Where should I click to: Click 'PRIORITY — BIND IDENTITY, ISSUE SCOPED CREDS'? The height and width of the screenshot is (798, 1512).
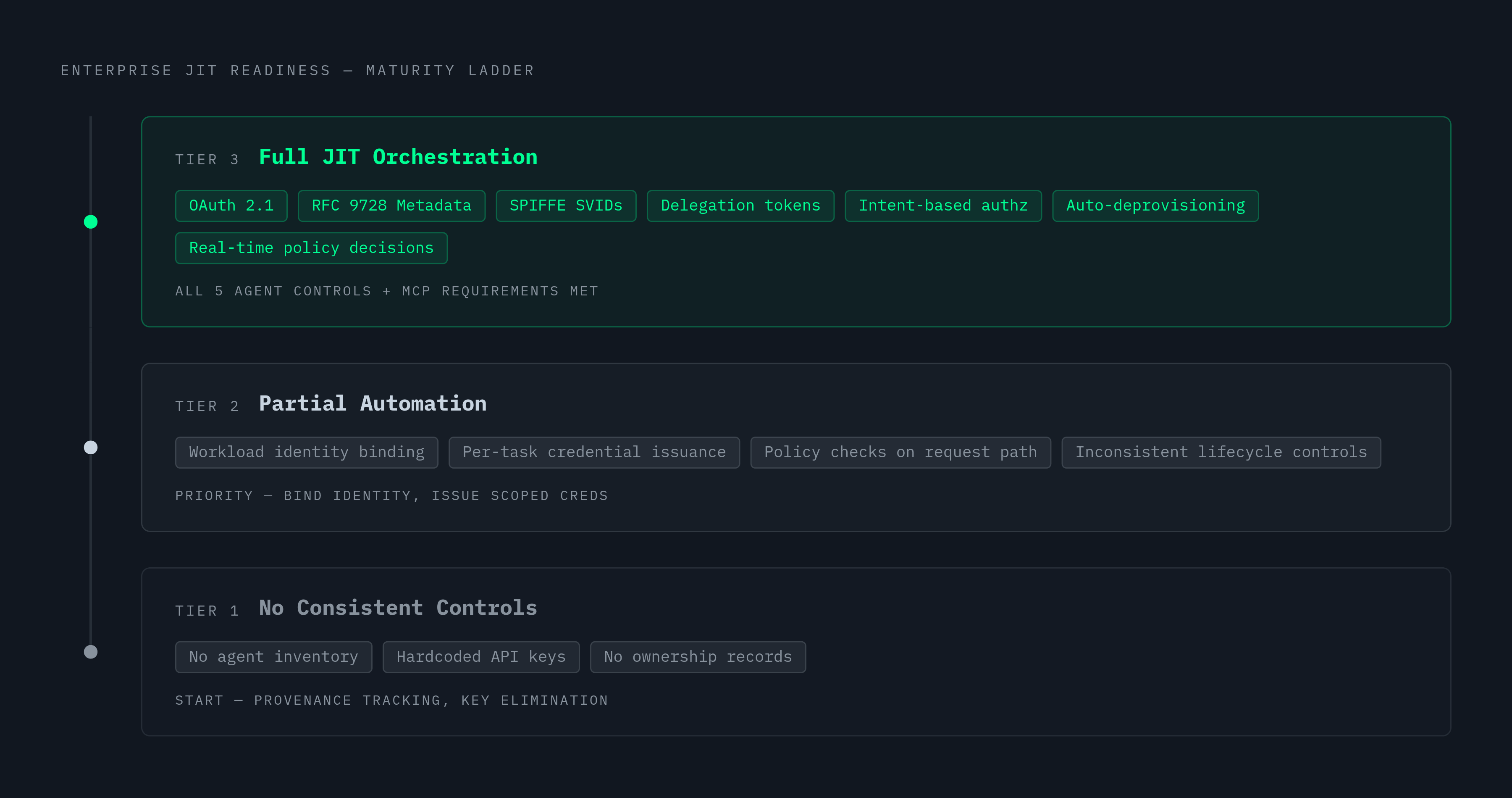391,495
